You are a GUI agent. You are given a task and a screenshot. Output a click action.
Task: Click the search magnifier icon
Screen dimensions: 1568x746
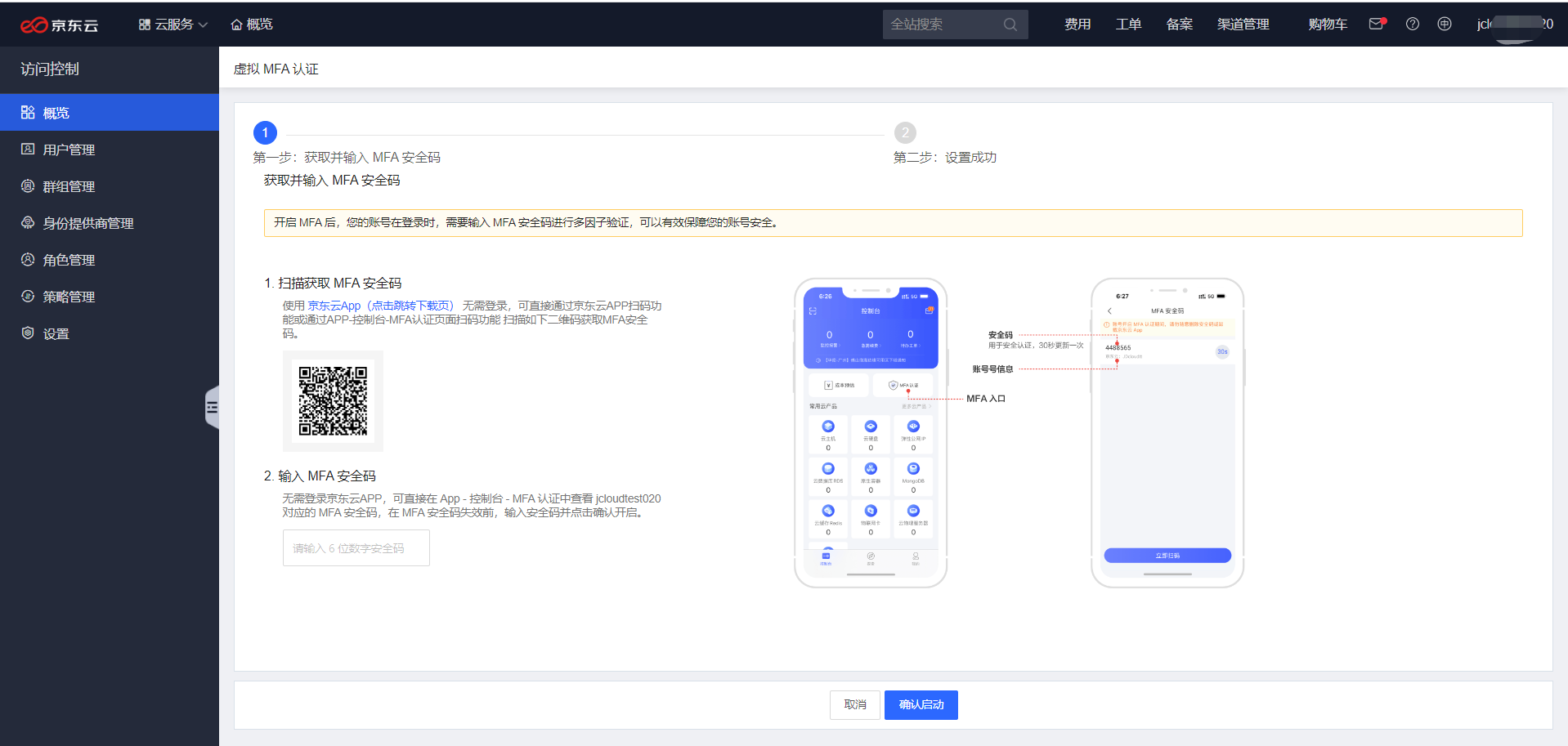pos(1010,25)
